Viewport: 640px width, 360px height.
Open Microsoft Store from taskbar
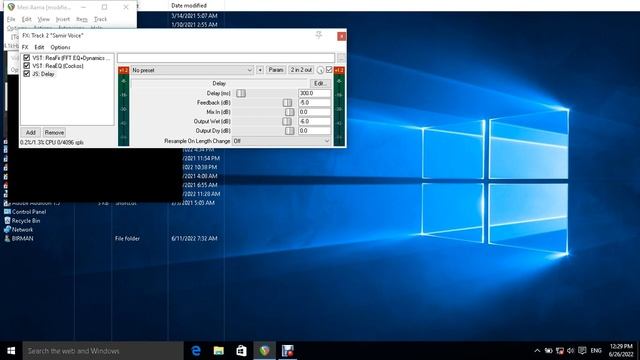coord(241,351)
